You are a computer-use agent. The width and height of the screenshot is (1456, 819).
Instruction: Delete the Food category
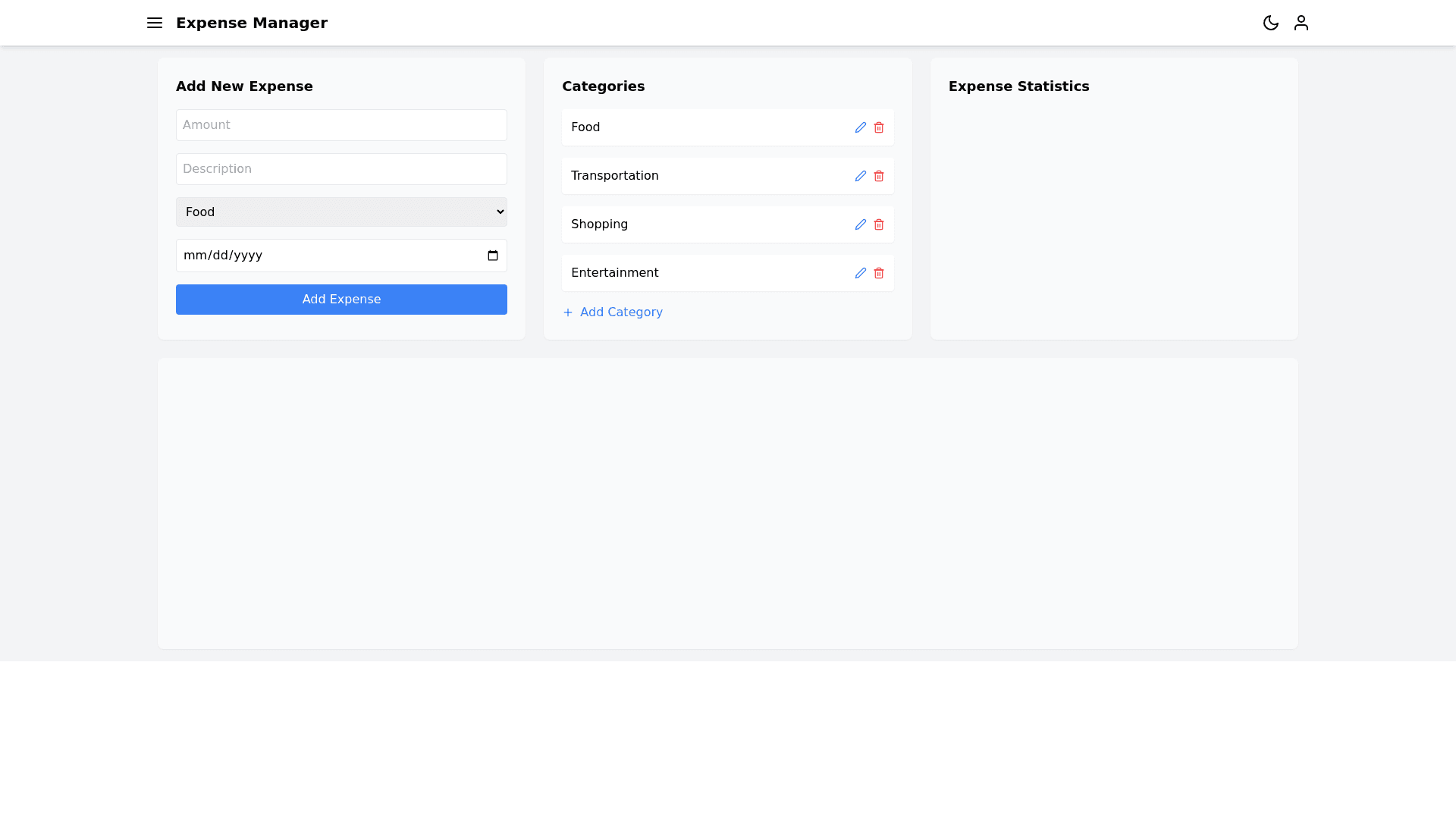coord(878,127)
